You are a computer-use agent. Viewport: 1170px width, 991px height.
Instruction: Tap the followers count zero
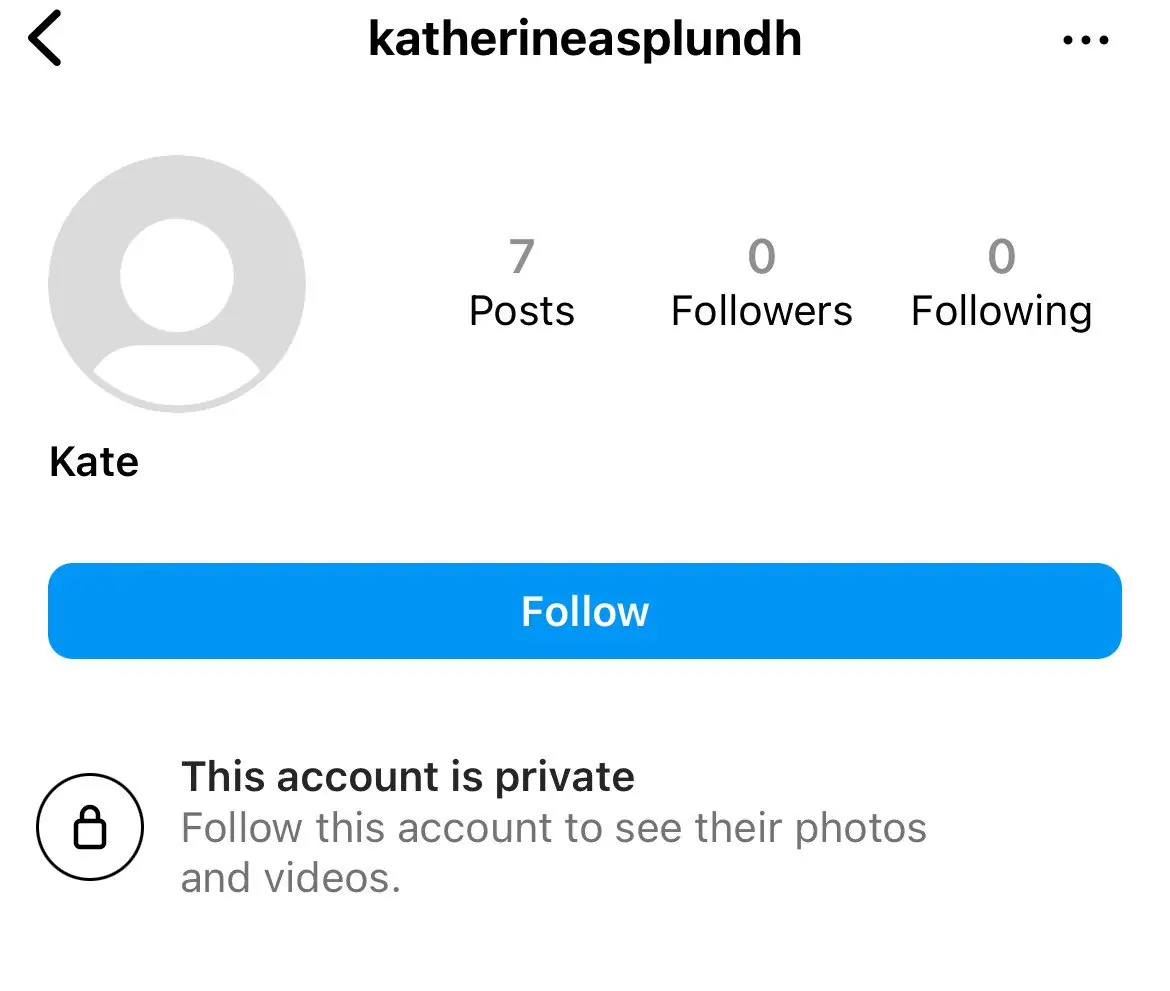[761, 257]
